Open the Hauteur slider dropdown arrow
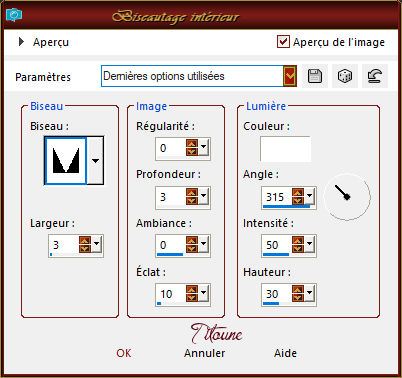This screenshot has width=402, height=378. point(309,293)
